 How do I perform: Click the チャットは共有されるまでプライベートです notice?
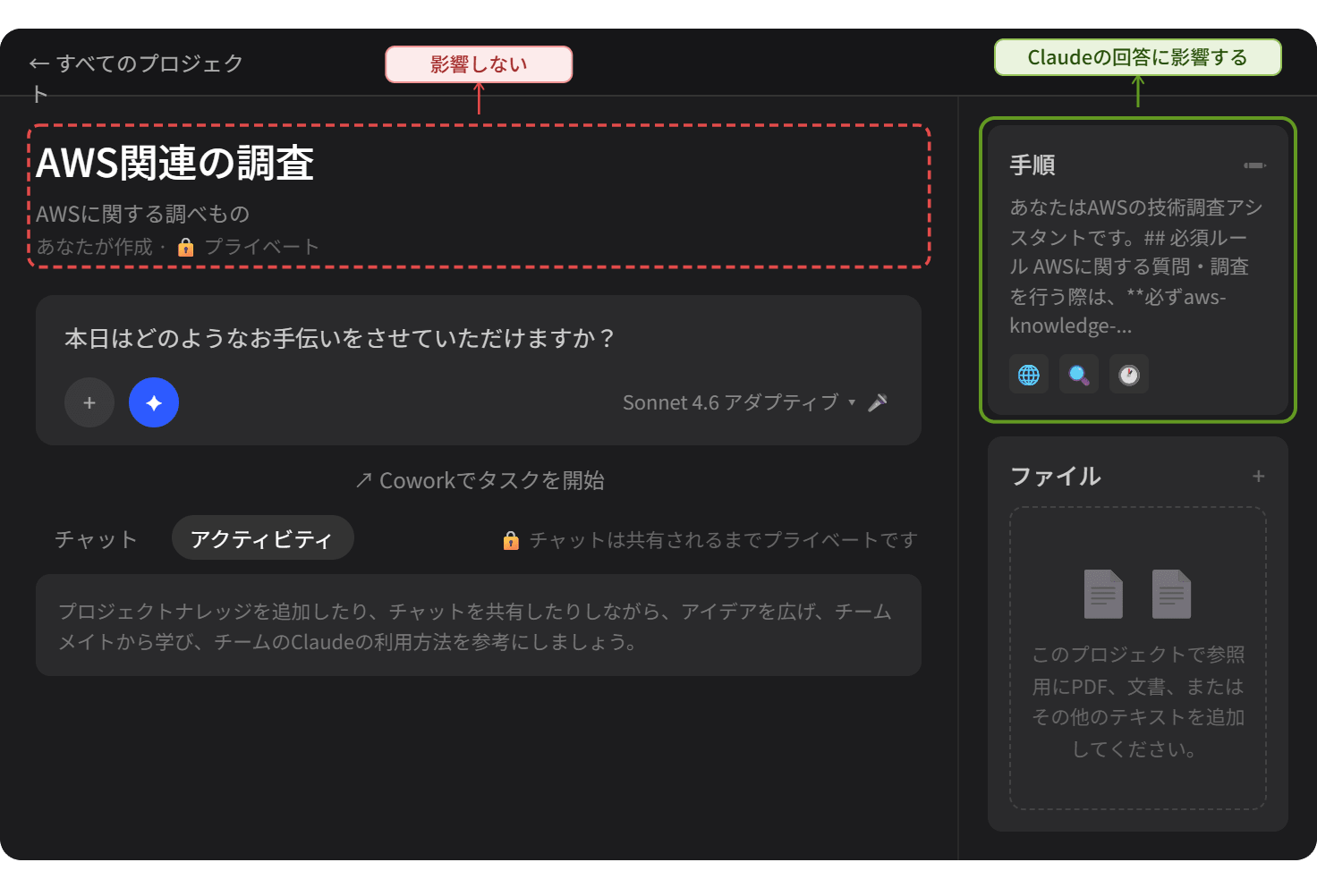[710, 540]
